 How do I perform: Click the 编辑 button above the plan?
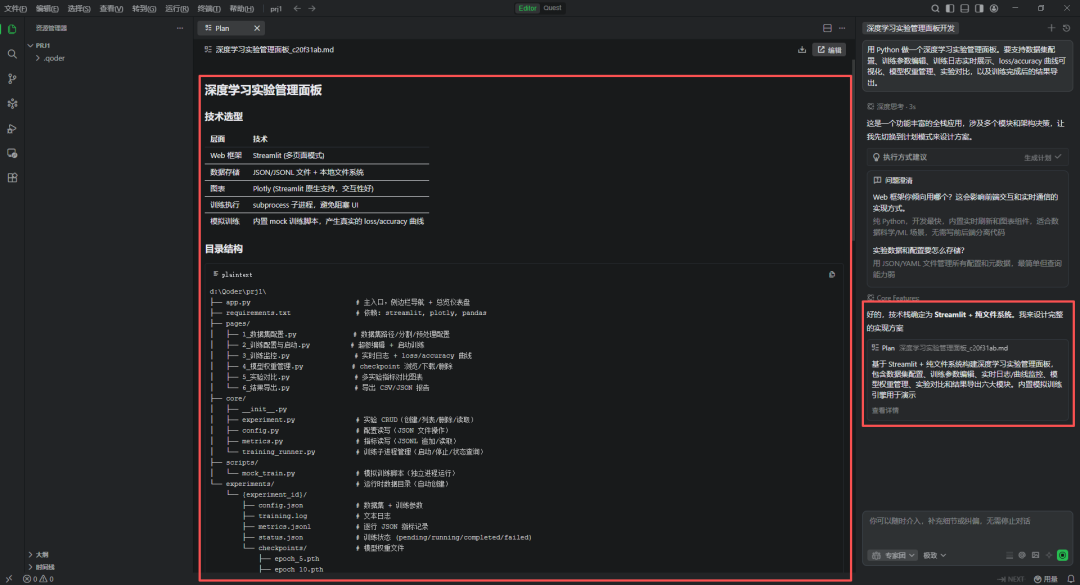(x=829, y=49)
